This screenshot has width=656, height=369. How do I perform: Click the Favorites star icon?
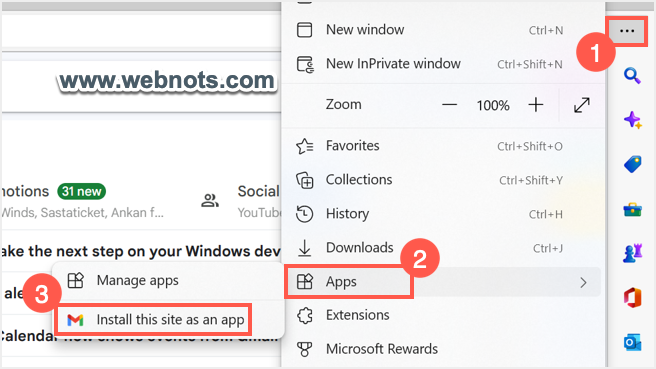(304, 146)
